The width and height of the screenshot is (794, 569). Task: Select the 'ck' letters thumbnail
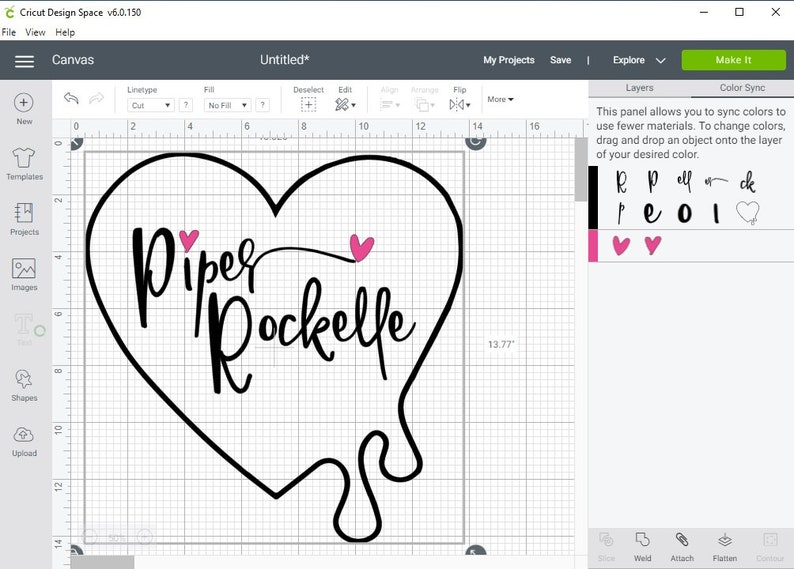pos(748,182)
